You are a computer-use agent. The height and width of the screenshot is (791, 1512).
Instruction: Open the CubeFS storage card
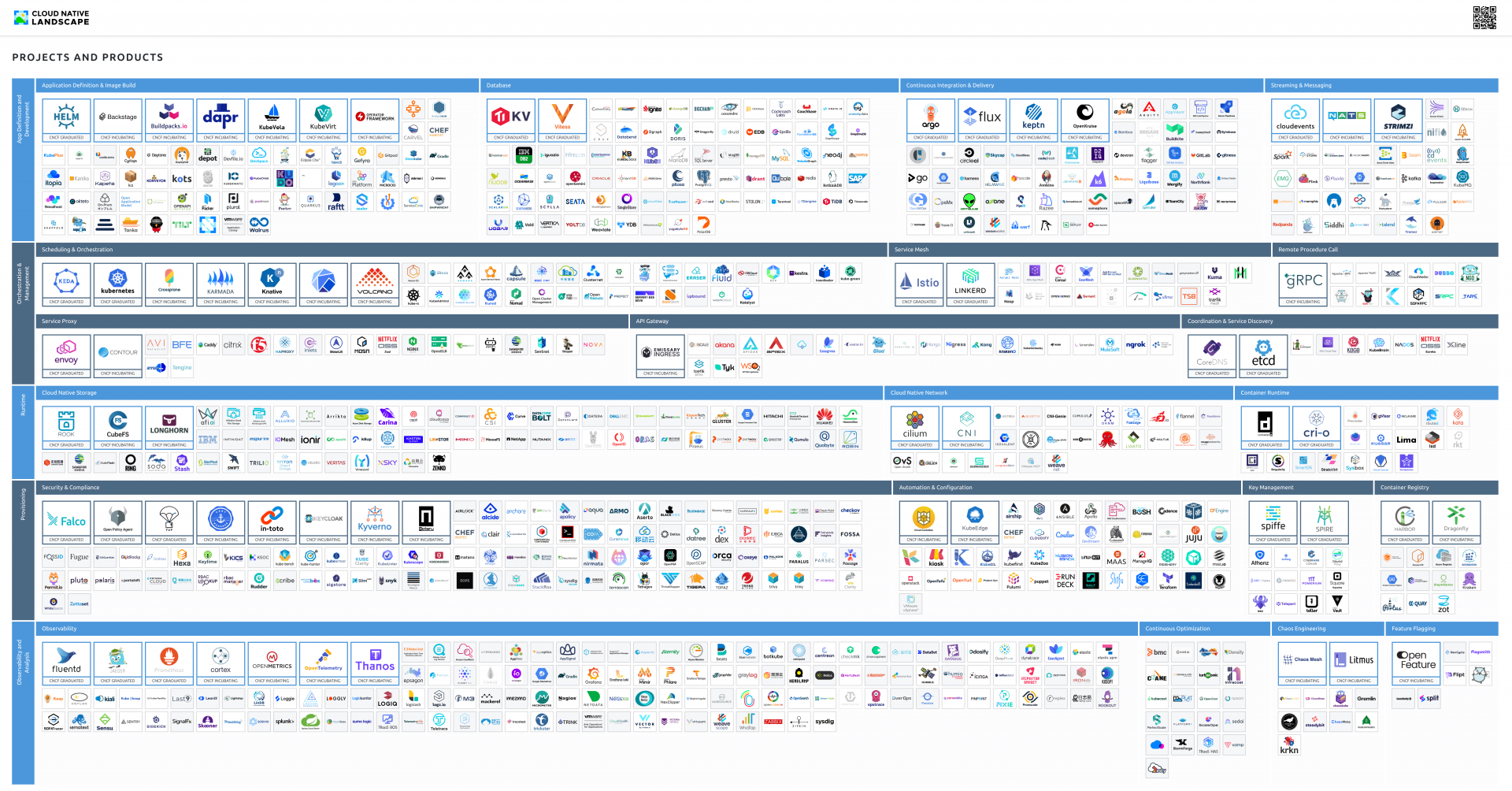click(117, 428)
